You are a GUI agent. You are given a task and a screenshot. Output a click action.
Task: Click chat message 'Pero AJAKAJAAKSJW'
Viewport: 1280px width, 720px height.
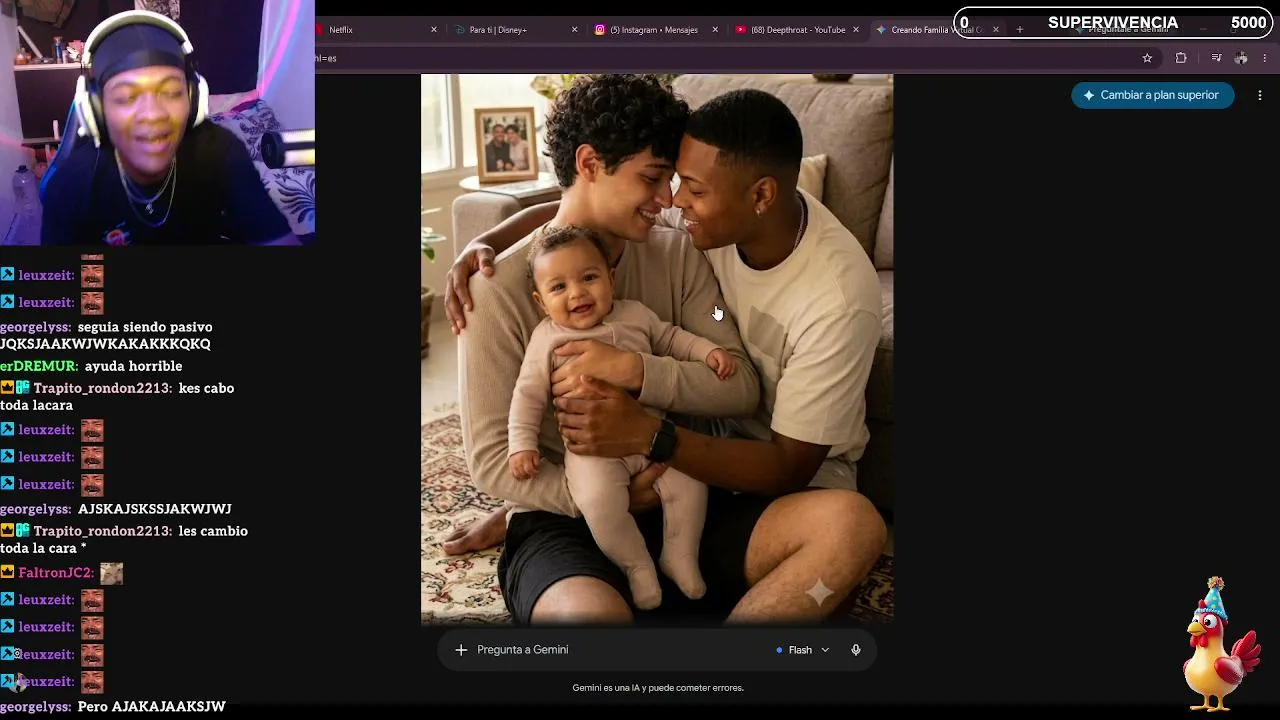(151, 707)
